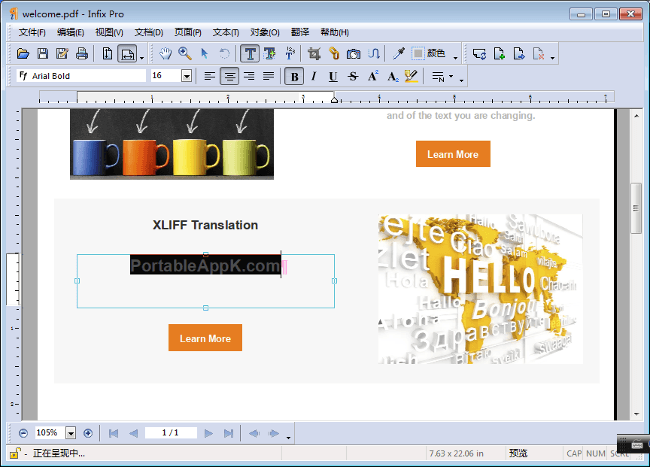Activate the Text edit tool

tap(250, 53)
